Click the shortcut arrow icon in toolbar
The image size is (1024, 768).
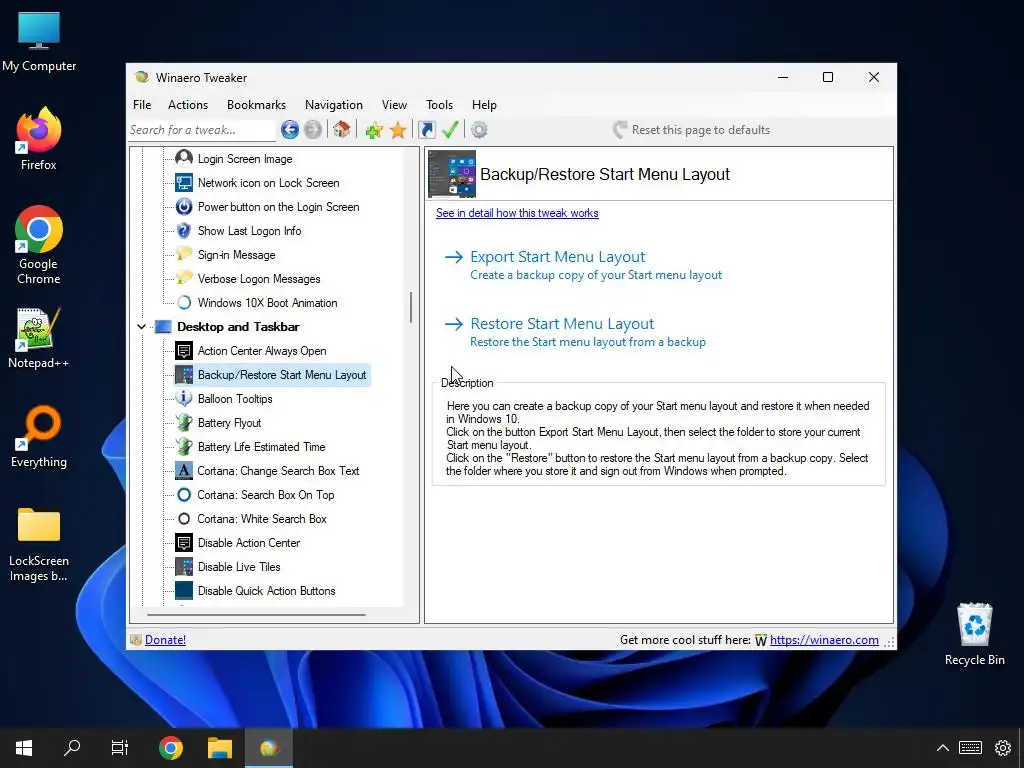point(426,130)
